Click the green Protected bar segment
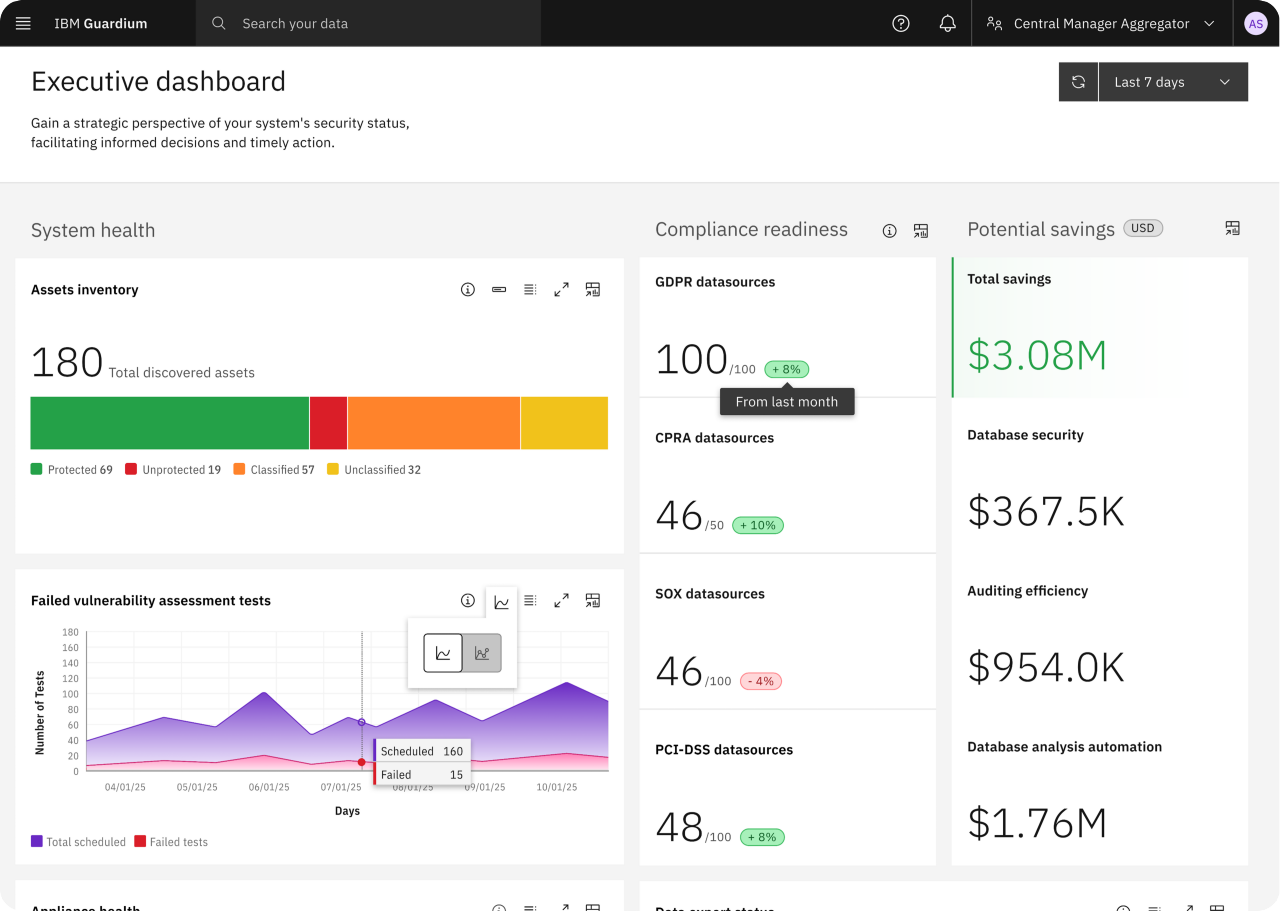Screen dimensions: 1280x911 (170, 423)
